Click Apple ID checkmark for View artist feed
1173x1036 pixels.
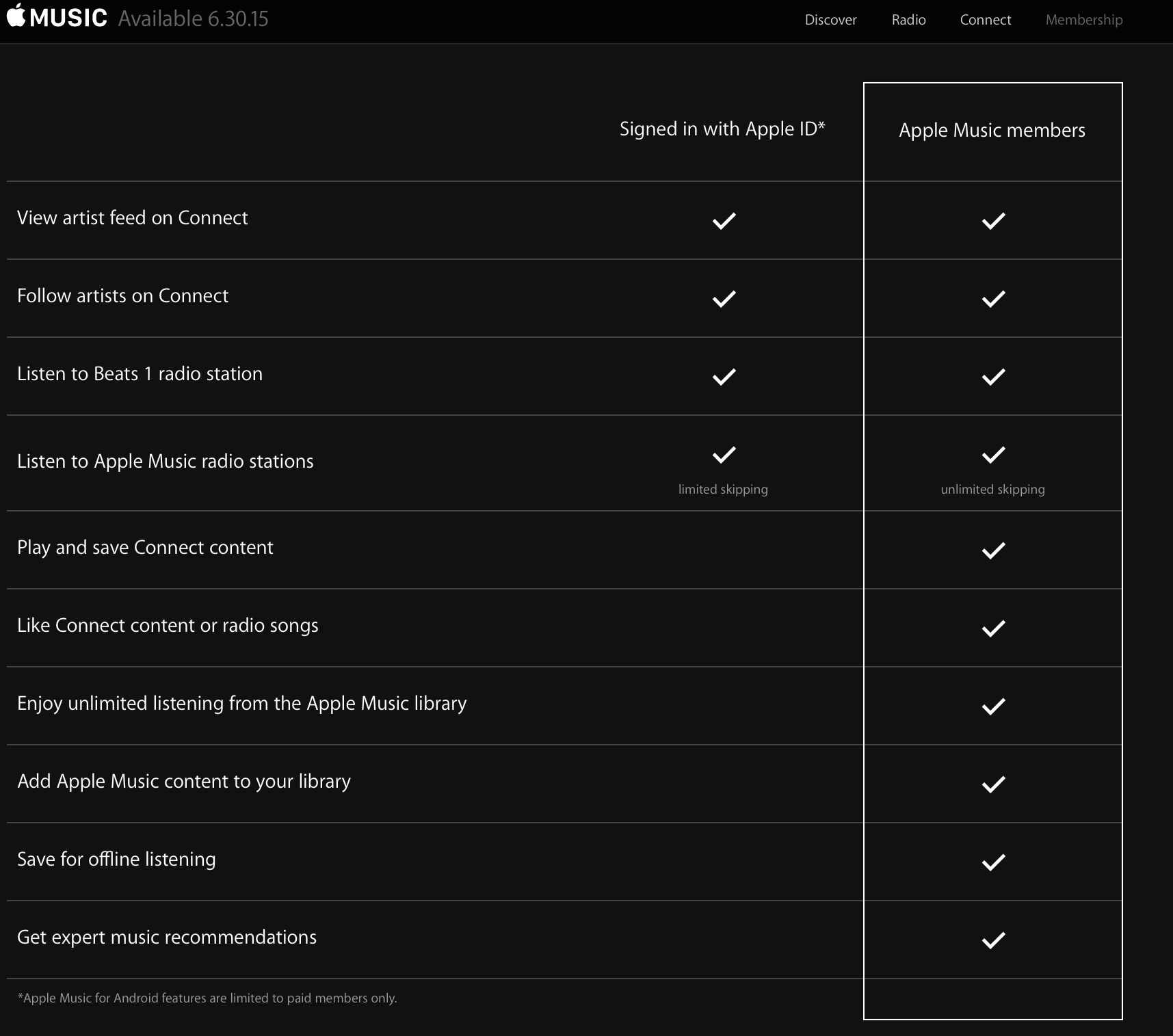[x=724, y=221]
